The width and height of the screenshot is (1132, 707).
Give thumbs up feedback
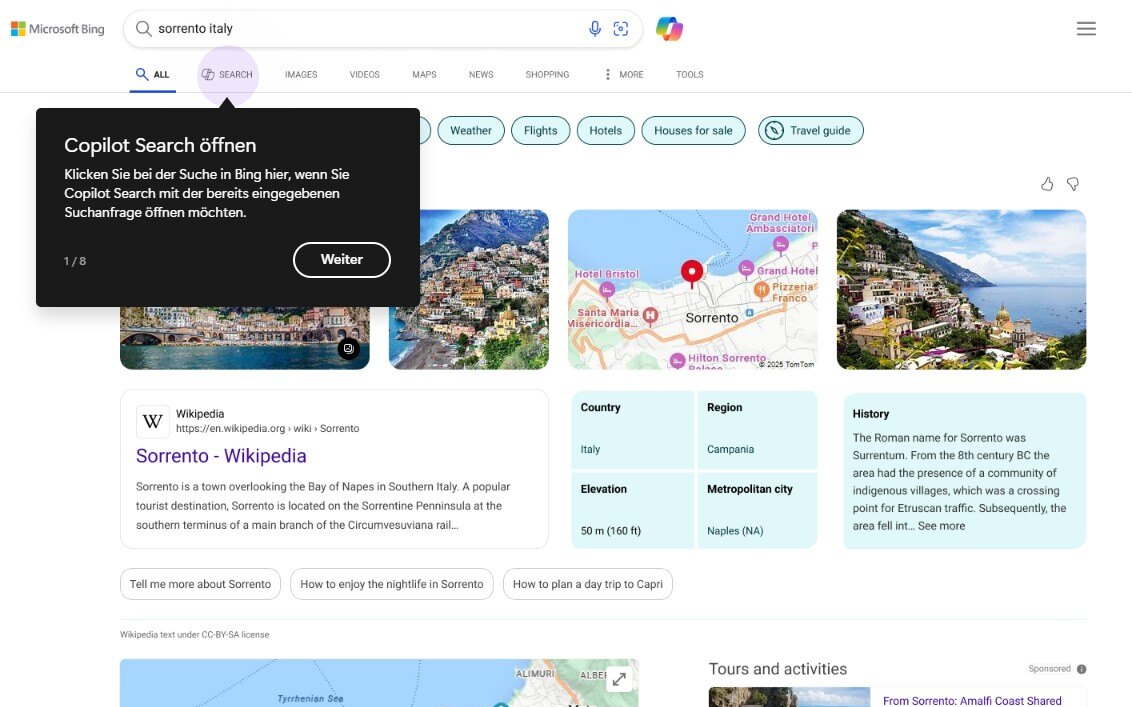pyautogui.click(x=1047, y=184)
